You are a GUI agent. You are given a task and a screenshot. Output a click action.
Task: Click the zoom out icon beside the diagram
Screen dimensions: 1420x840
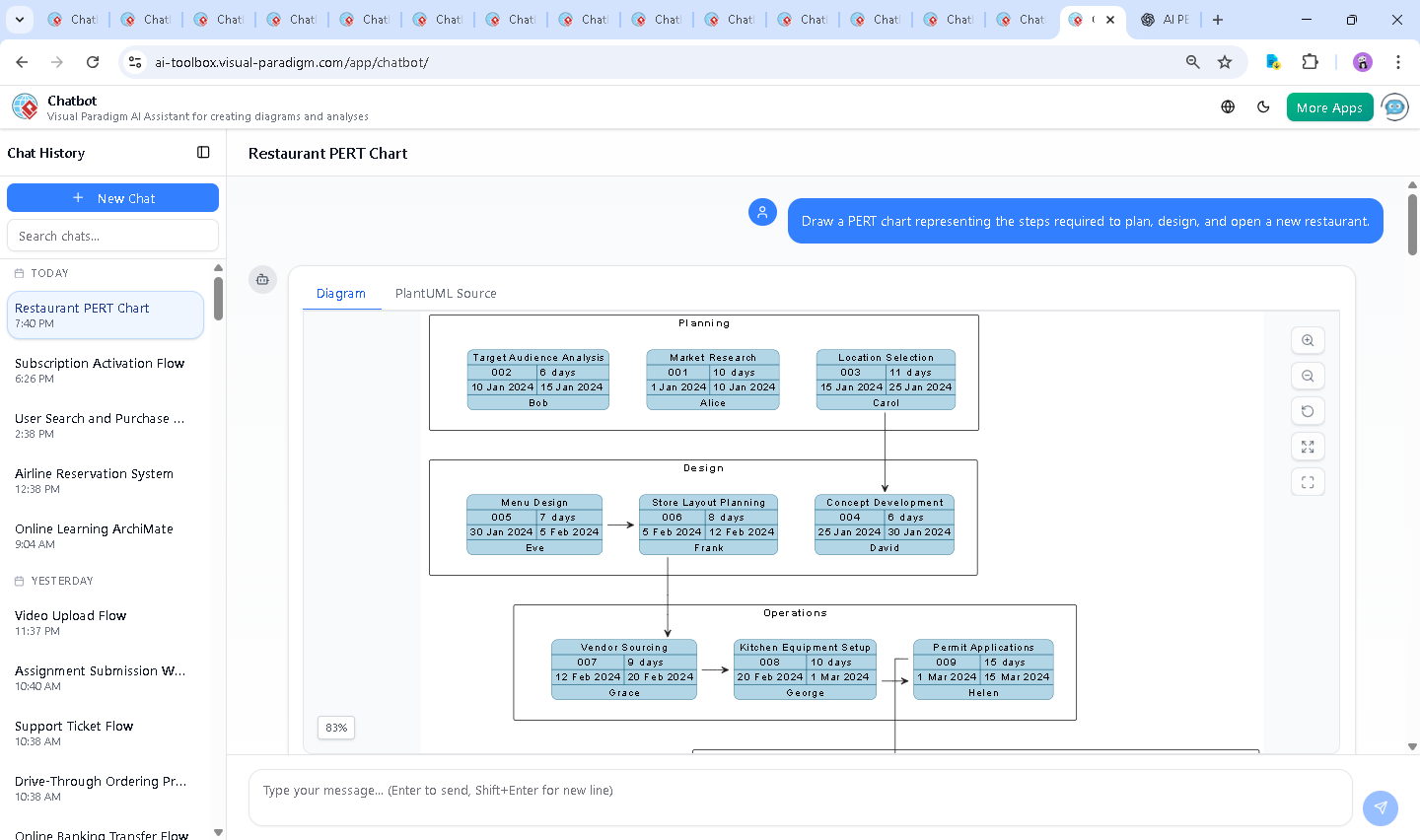(1308, 376)
